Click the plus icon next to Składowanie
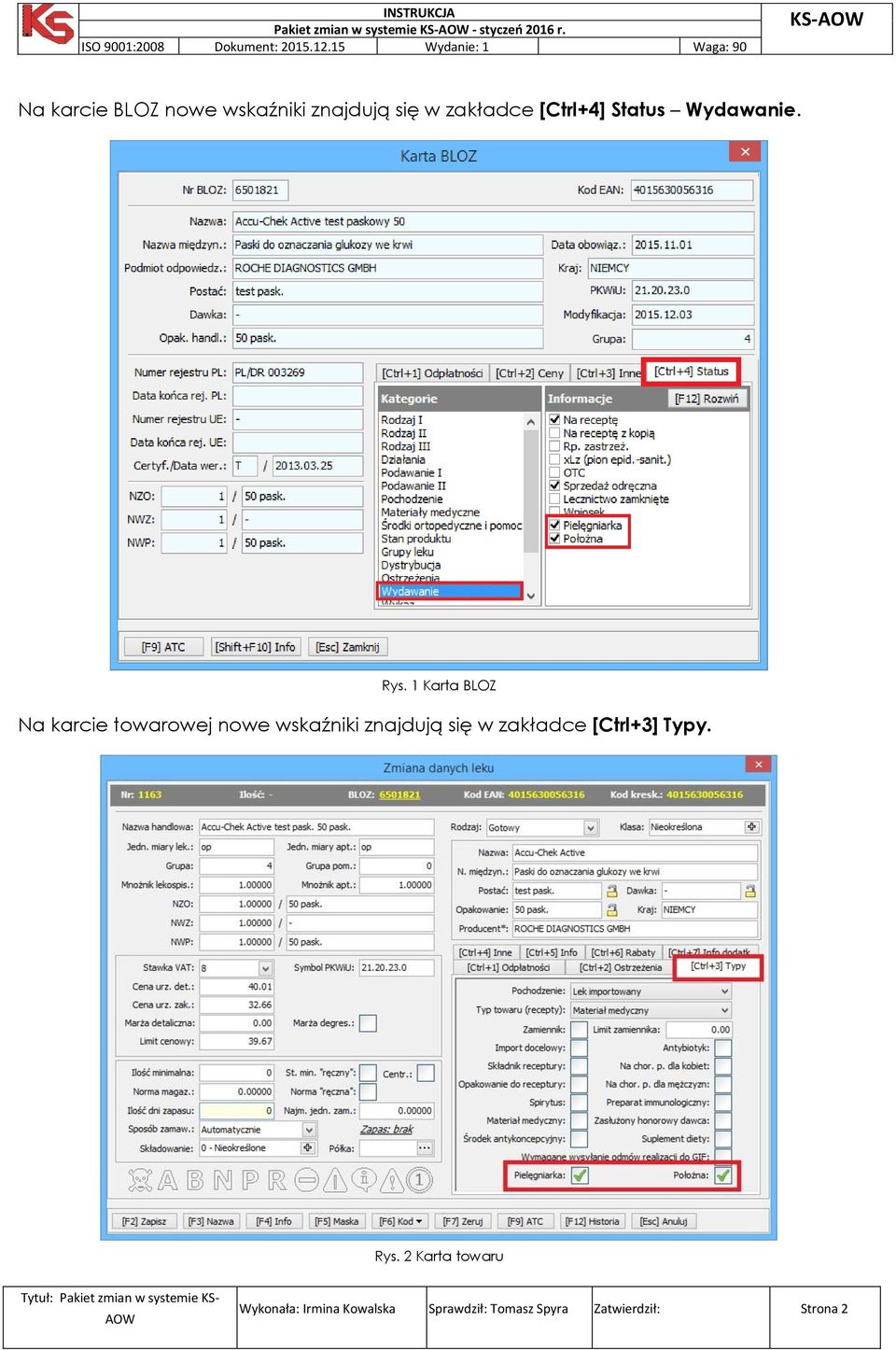The width and height of the screenshot is (896, 1350). [x=308, y=1147]
